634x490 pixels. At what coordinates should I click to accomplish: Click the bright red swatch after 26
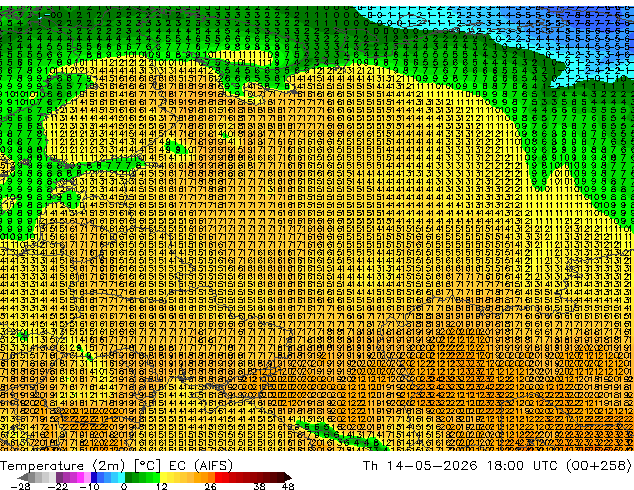tap(218, 477)
